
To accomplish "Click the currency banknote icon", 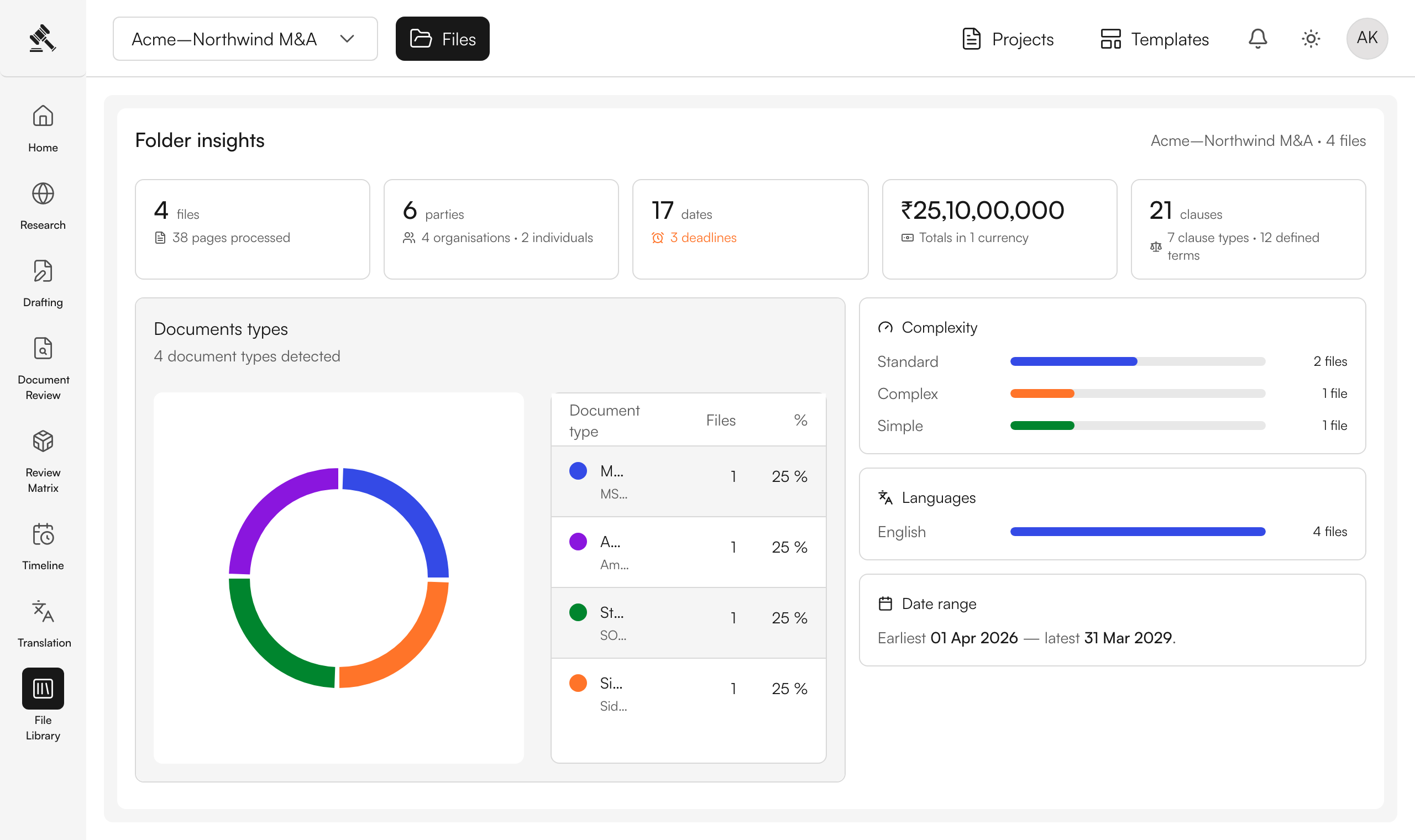I will tap(907, 238).
